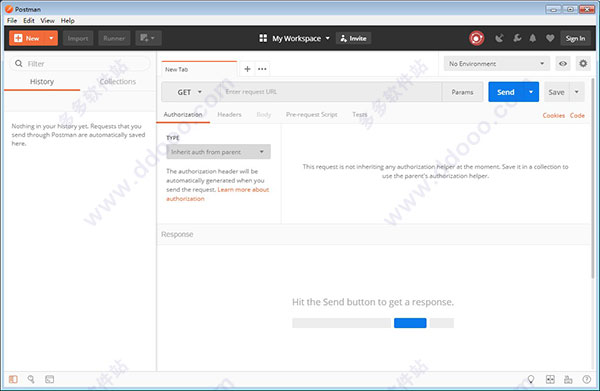The width and height of the screenshot is (600, 391).
Task: Select the Headers tab
Action: (x=229, y=114)
